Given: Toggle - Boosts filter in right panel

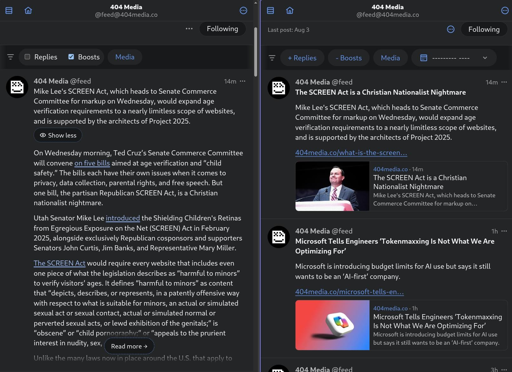Looking at the screenshot, I should click(x=349, y=58).
